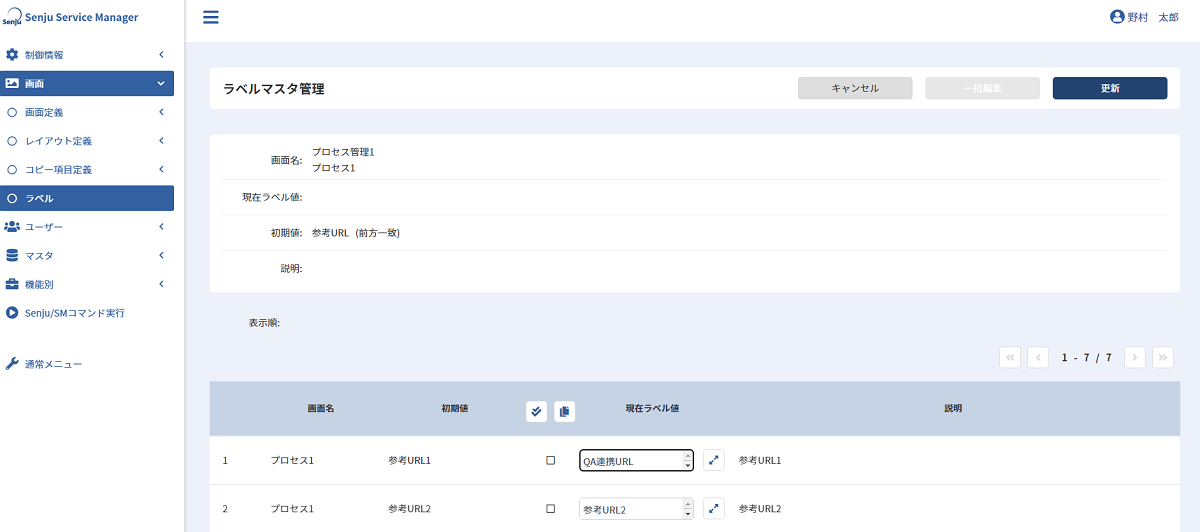Click the 画面名 column header
Image resolution: width=1200 pixels, height=532 pixels.
click(320, 409)
